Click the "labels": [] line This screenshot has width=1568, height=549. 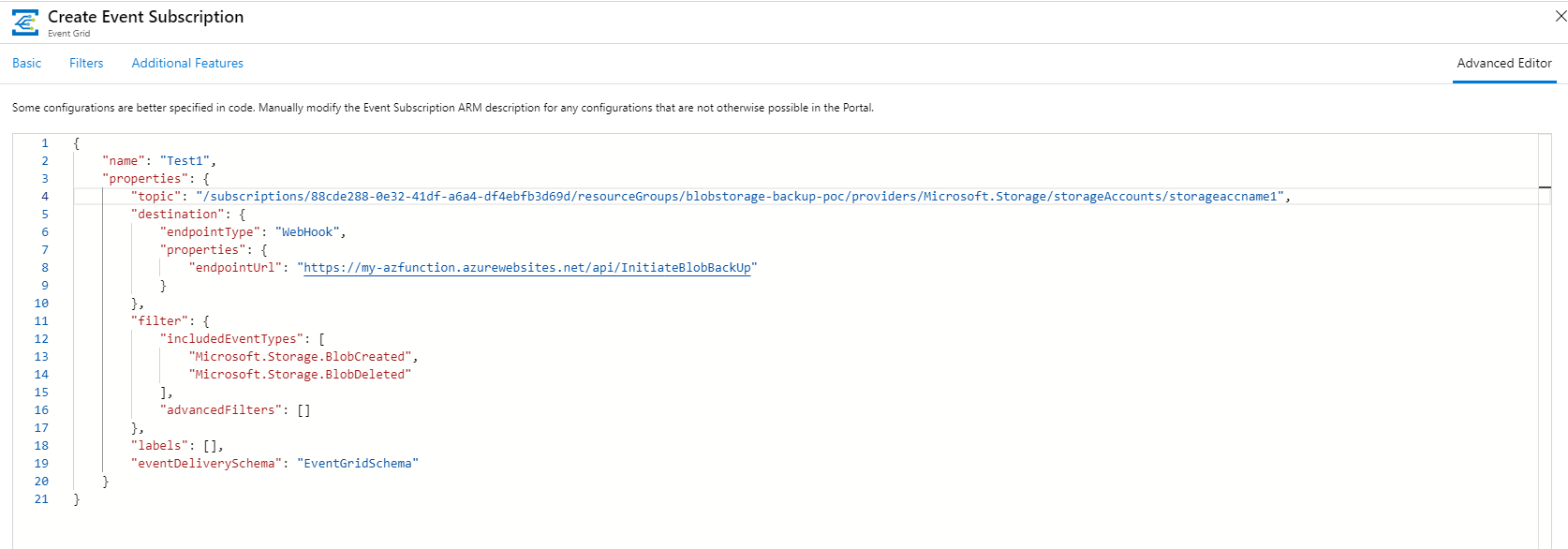[177, 446]
